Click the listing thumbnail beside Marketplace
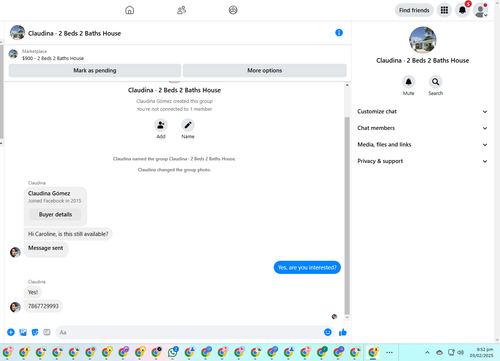The width and height of the screenshot is (500, 361). 13,54
